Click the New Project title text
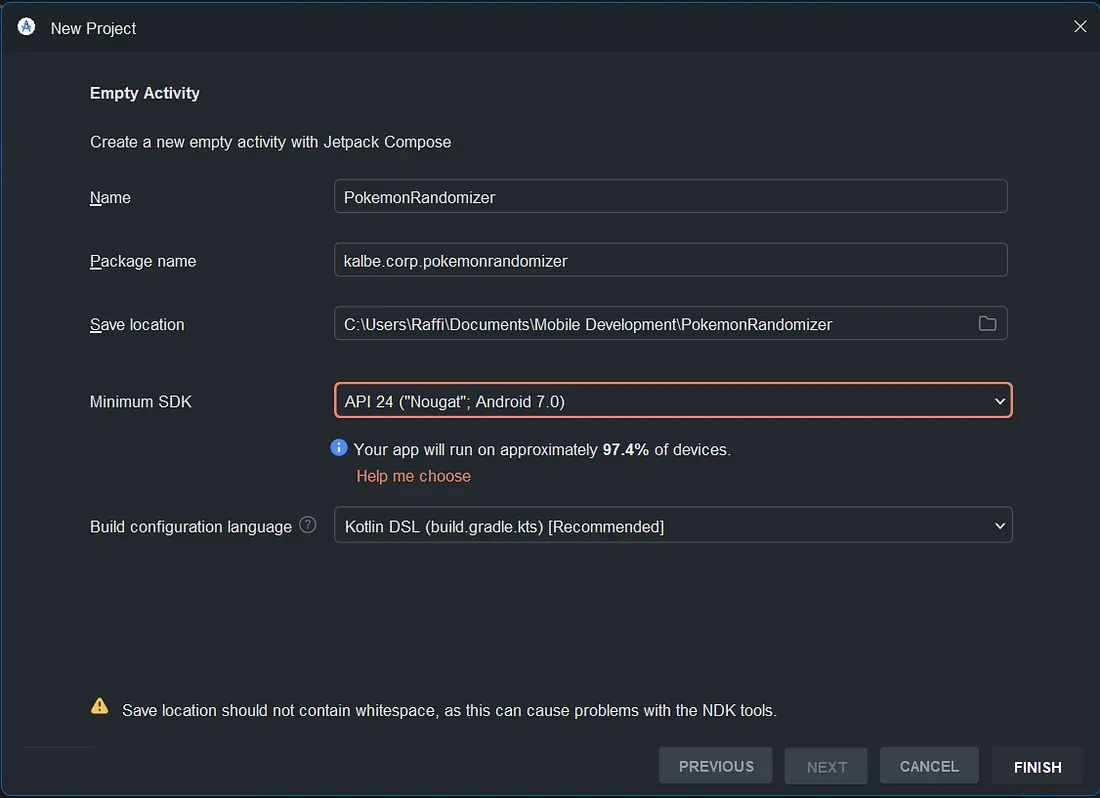This screenshot has height=798, width=1100. click(x=93, y=29)
